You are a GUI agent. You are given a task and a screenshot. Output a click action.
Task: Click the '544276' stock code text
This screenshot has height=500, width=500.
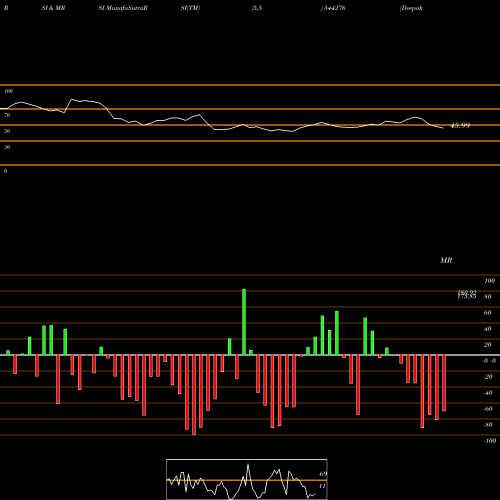tap(334, 8)
